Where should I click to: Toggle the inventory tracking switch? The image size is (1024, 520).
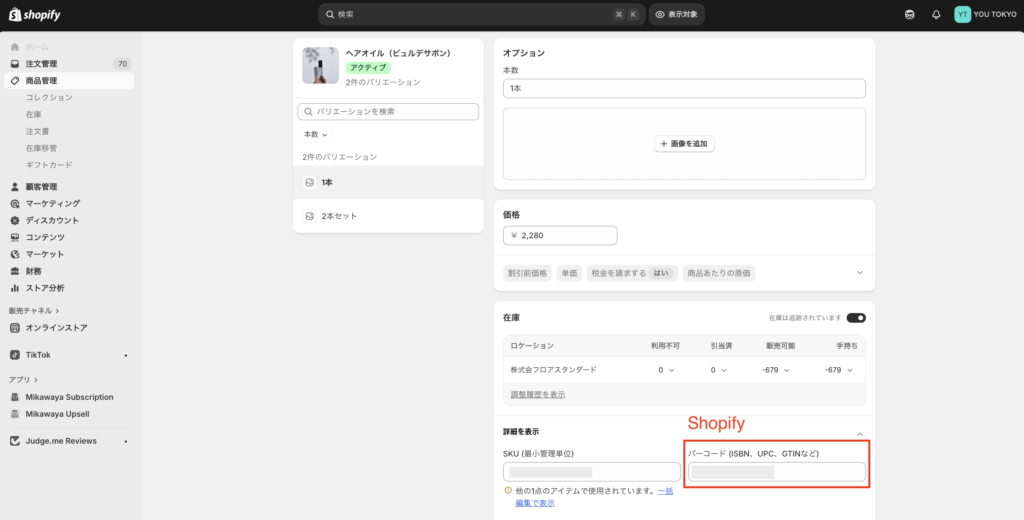[855, 318]
